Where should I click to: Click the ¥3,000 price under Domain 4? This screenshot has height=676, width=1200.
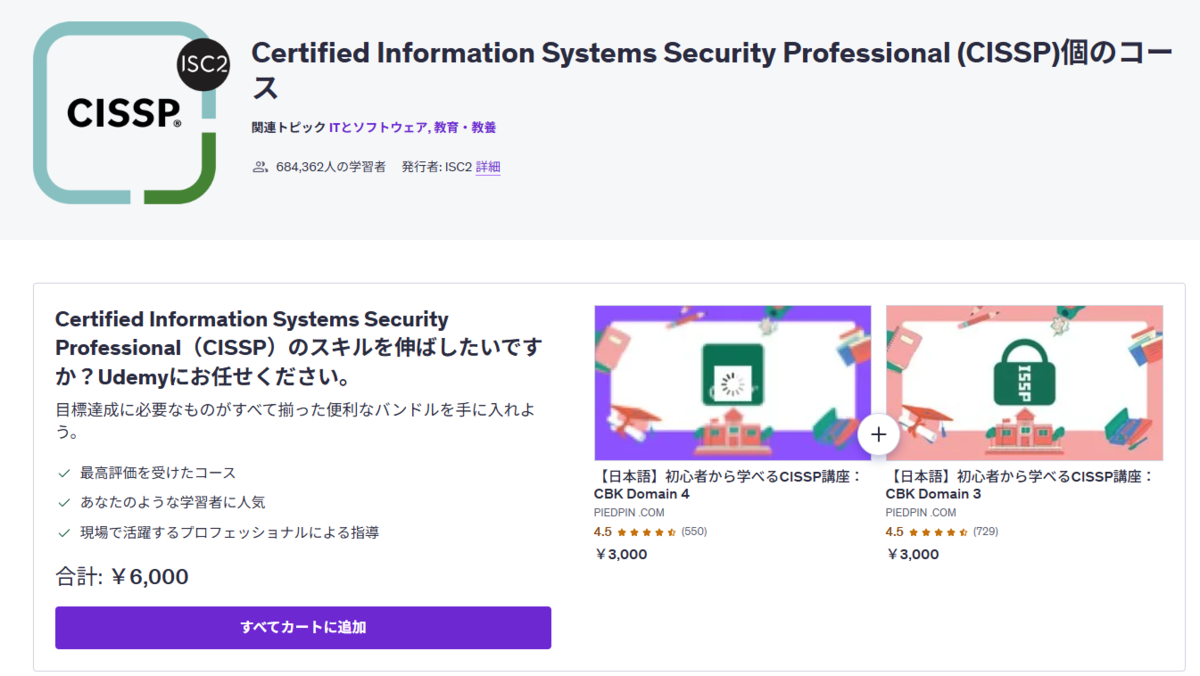[621, 554]
